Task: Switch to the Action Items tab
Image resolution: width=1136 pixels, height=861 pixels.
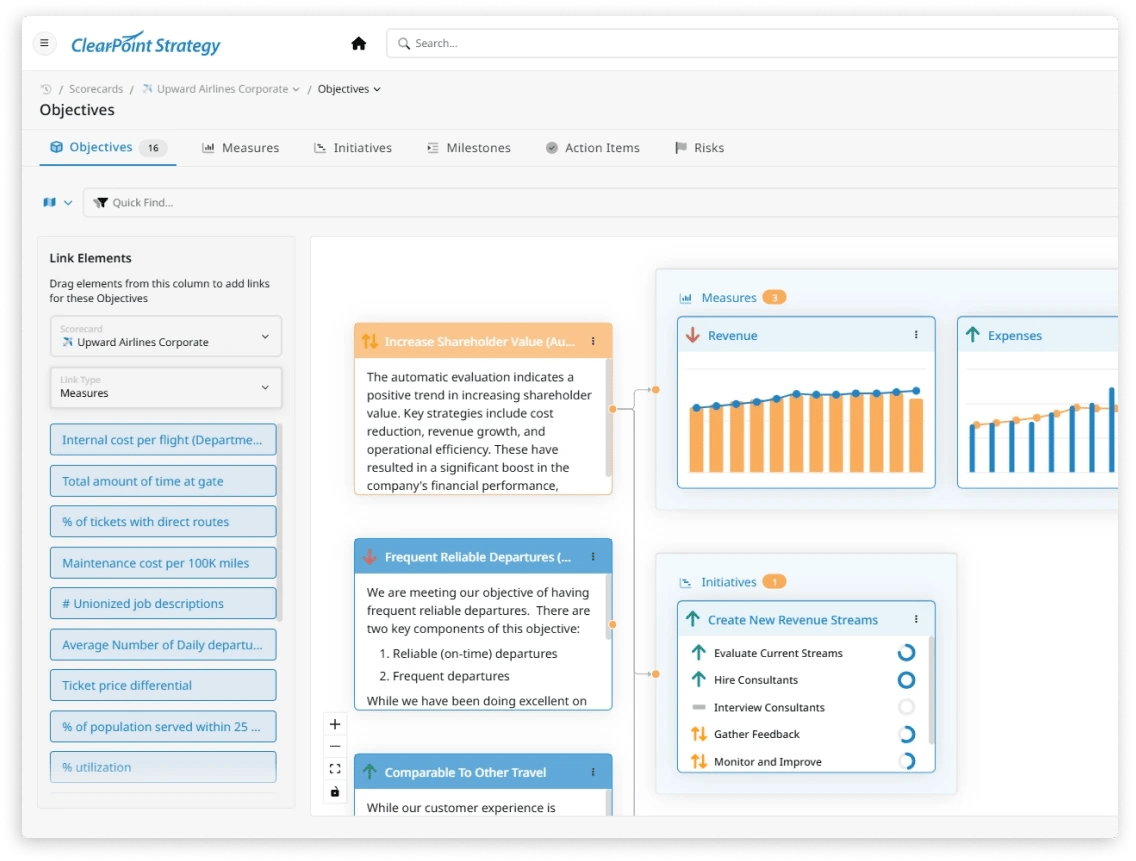Action: [x=593, y=148]
